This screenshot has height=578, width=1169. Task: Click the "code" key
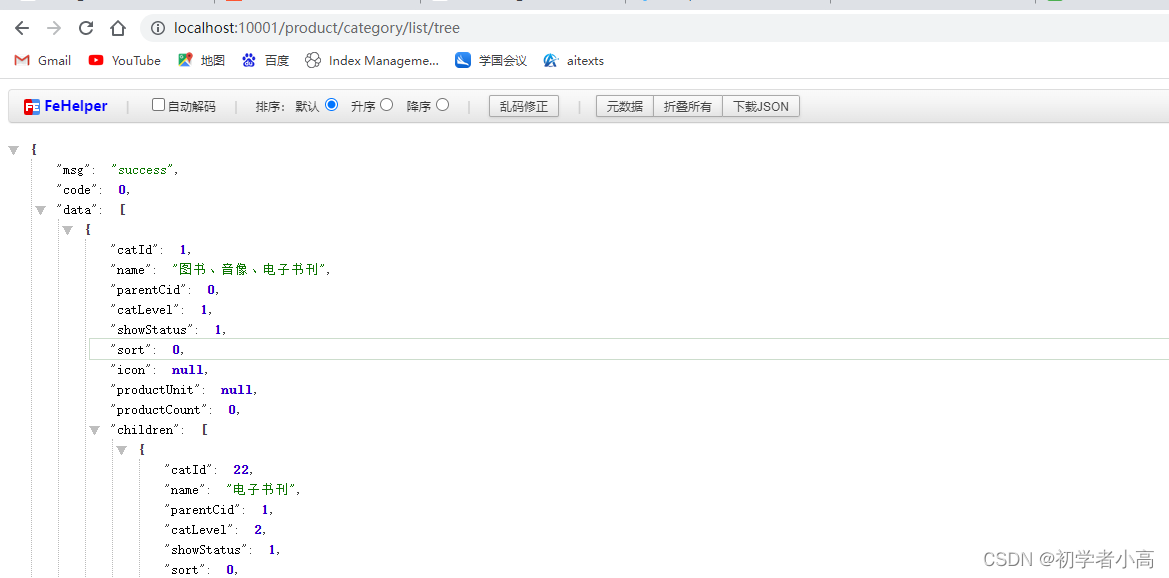coord(79,190)
